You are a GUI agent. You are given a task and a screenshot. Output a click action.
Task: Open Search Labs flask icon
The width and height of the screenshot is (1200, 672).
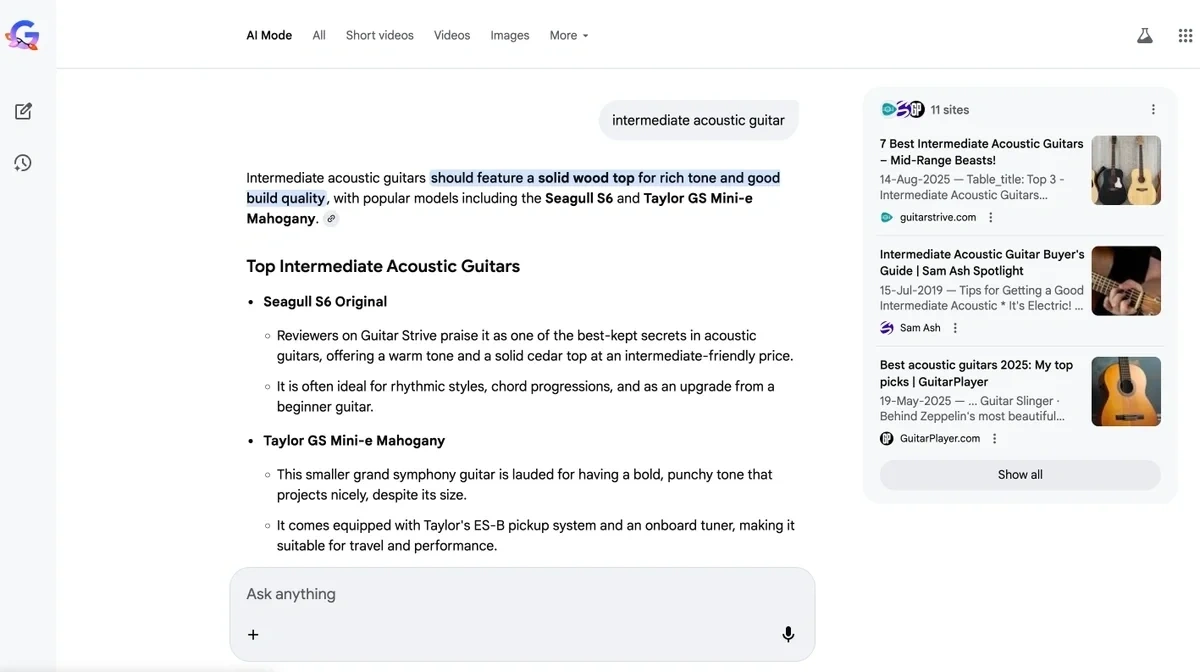(1144, 35)
